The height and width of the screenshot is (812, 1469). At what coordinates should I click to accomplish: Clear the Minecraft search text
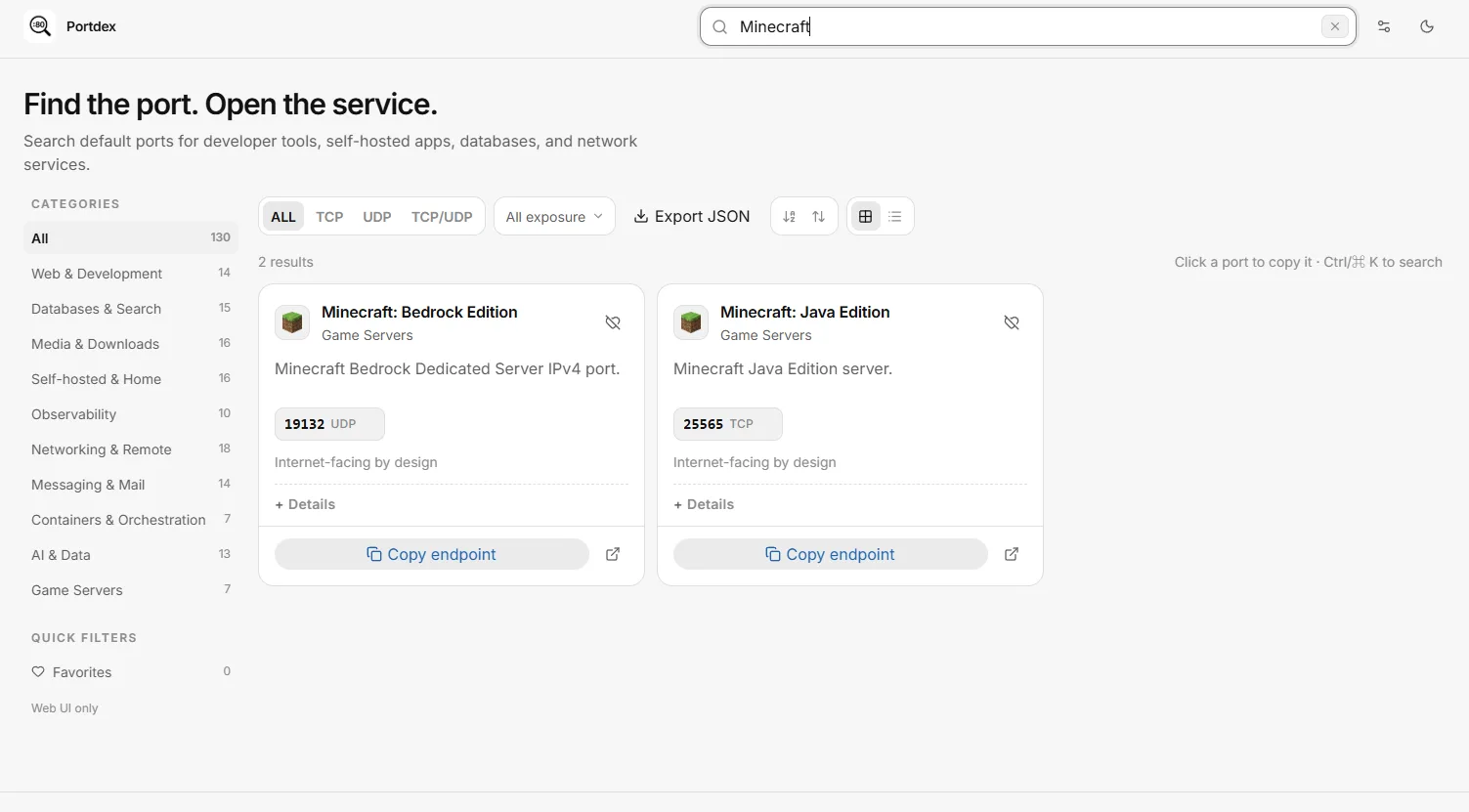[x=1334, y=26]
